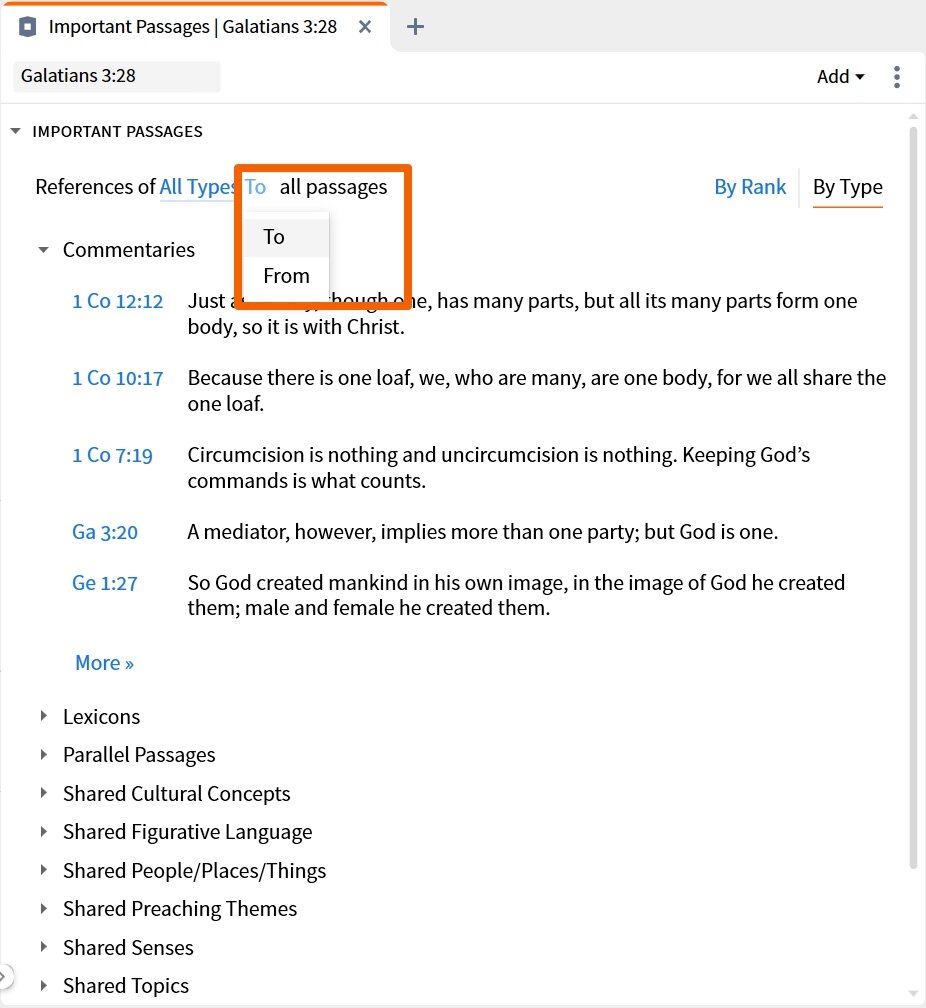Click the vertical scrollbar on the right
Screen dimensions: 926x1008
click(913, 500)
